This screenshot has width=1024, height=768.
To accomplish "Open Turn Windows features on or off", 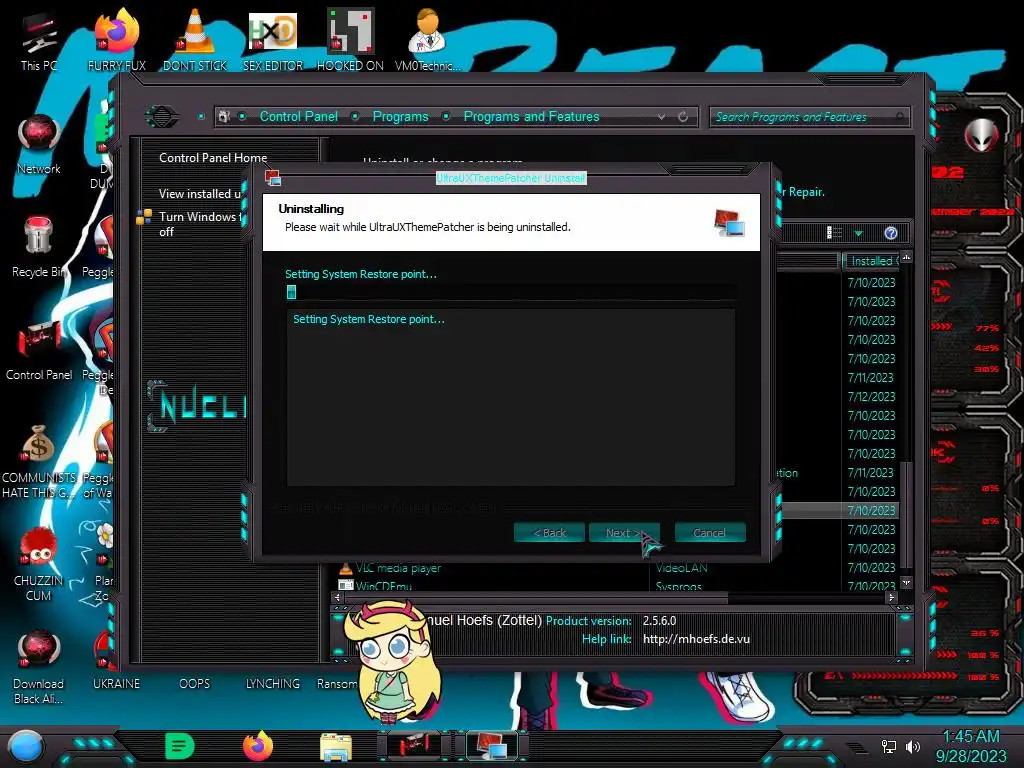I will [x=200, y=224].
